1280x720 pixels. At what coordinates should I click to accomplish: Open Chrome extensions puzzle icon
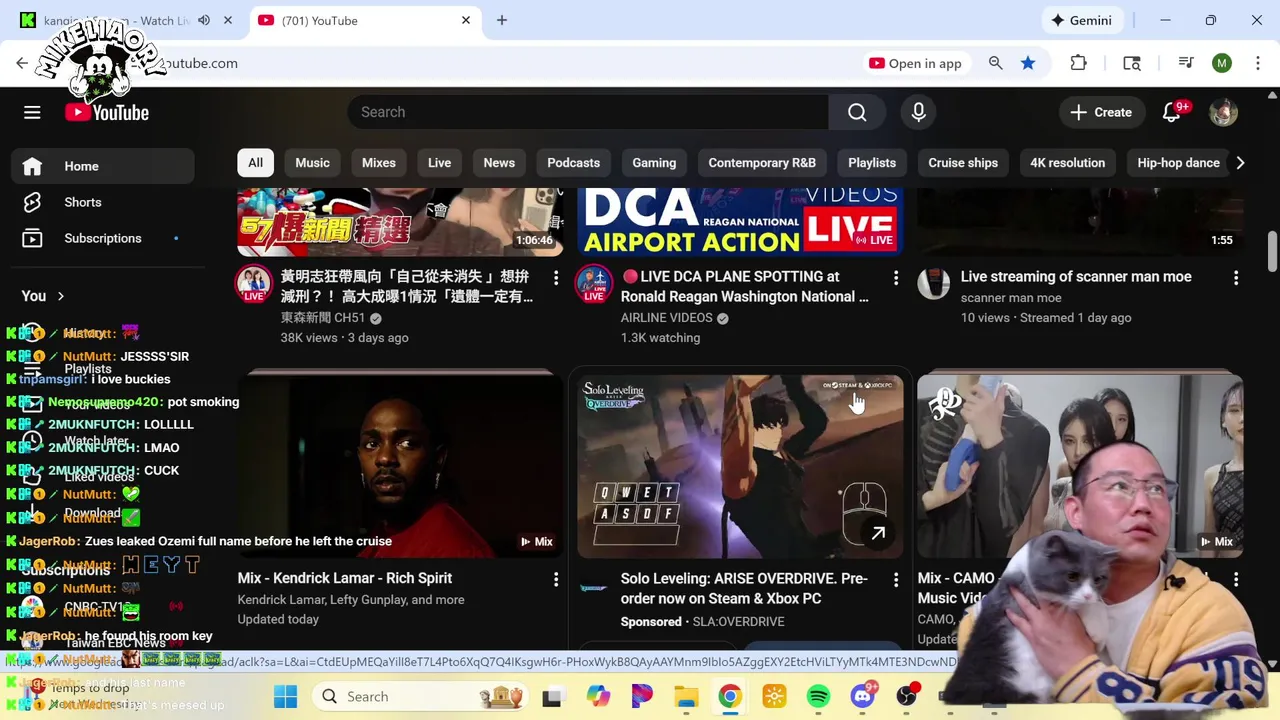click(1078, 63)
